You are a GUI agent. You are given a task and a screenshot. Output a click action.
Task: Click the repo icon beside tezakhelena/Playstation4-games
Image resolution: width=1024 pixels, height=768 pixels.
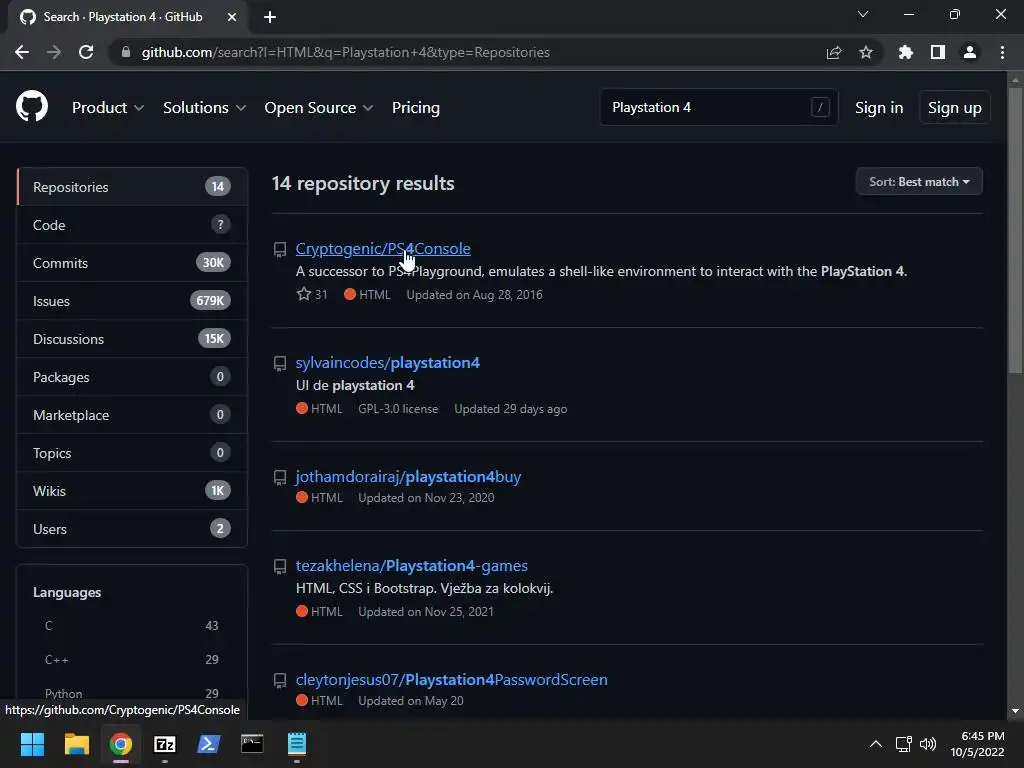click(280, 567)
